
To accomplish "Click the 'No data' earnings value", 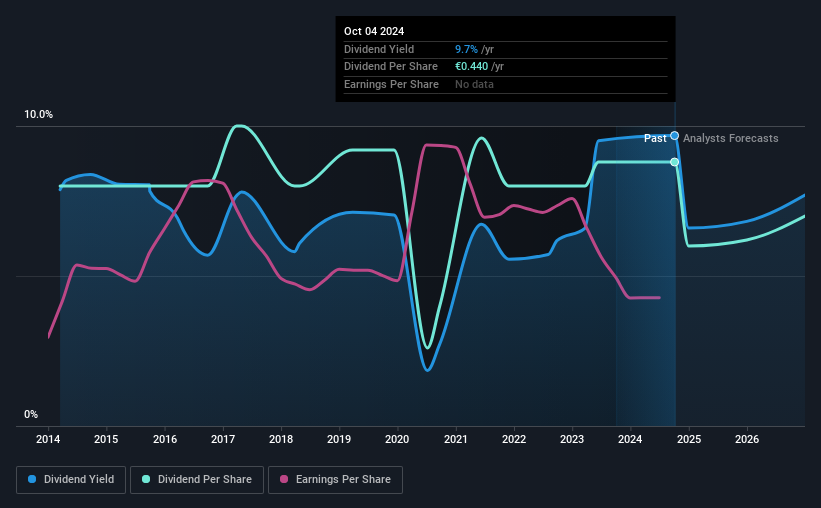I will click(x=474, y=84).
